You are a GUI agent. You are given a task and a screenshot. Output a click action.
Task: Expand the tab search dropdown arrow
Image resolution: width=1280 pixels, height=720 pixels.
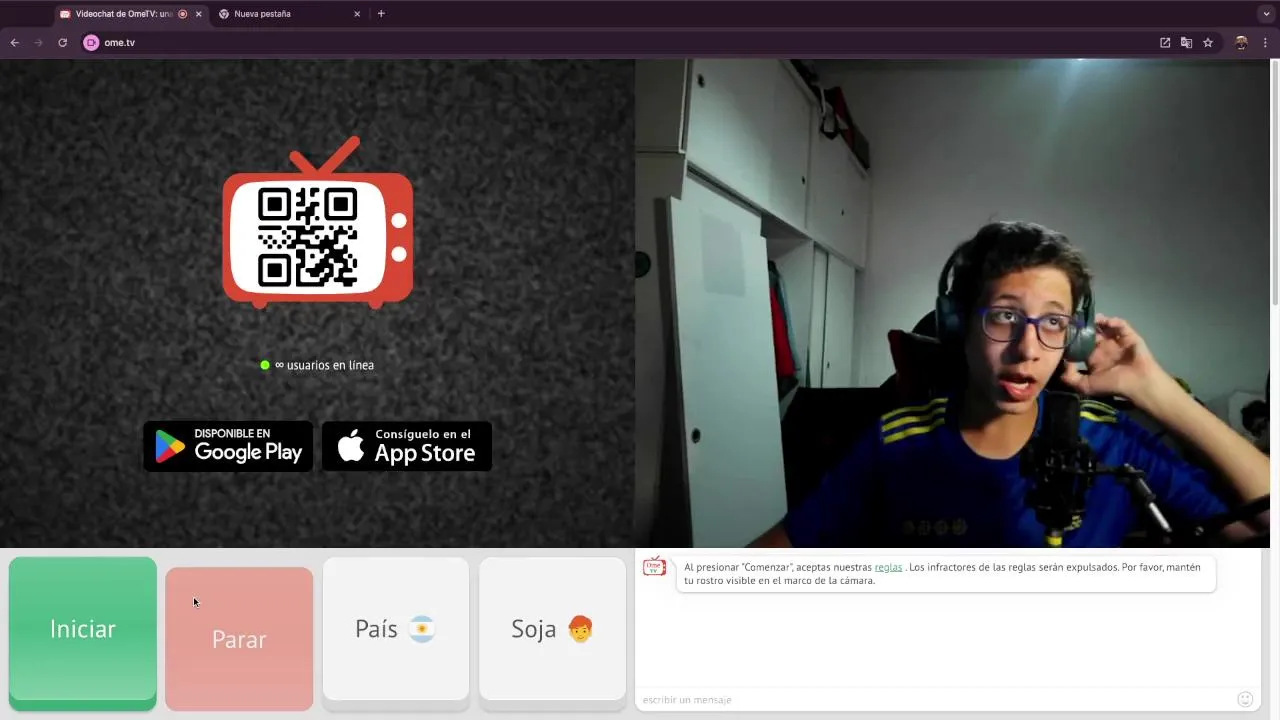tap(1267, 14)
